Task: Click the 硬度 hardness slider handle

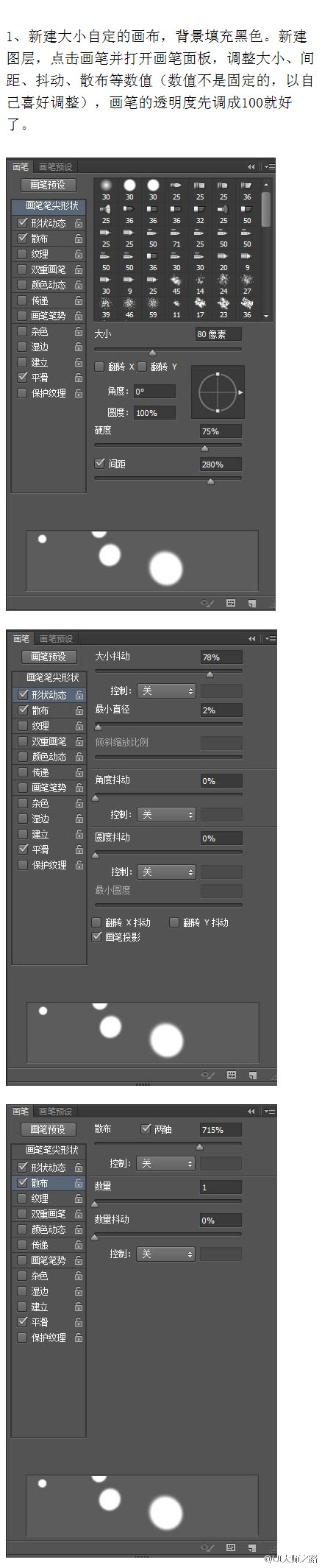Action: (x=204, y=448)
